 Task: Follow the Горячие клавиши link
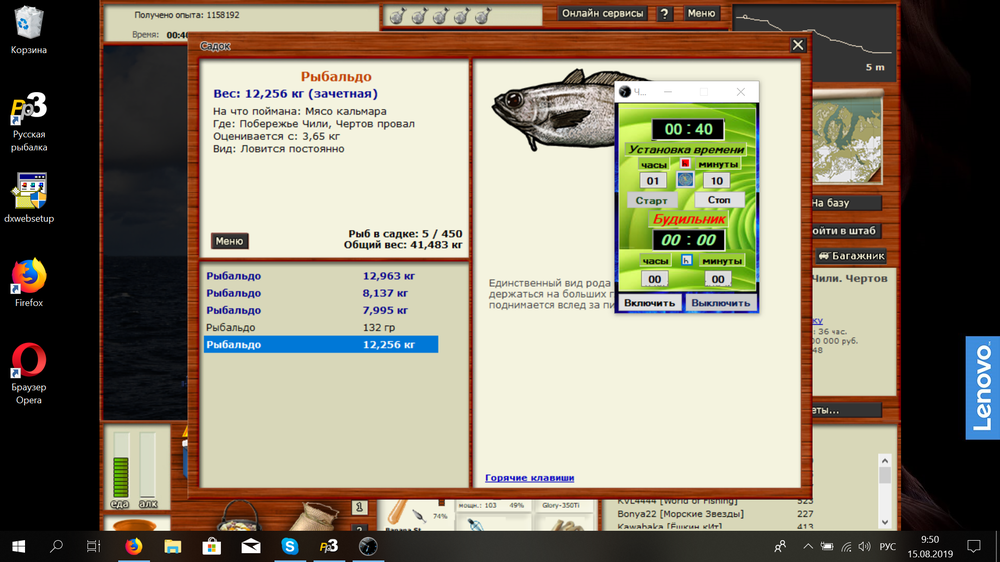pyautogui.click(x=529, y=478)
